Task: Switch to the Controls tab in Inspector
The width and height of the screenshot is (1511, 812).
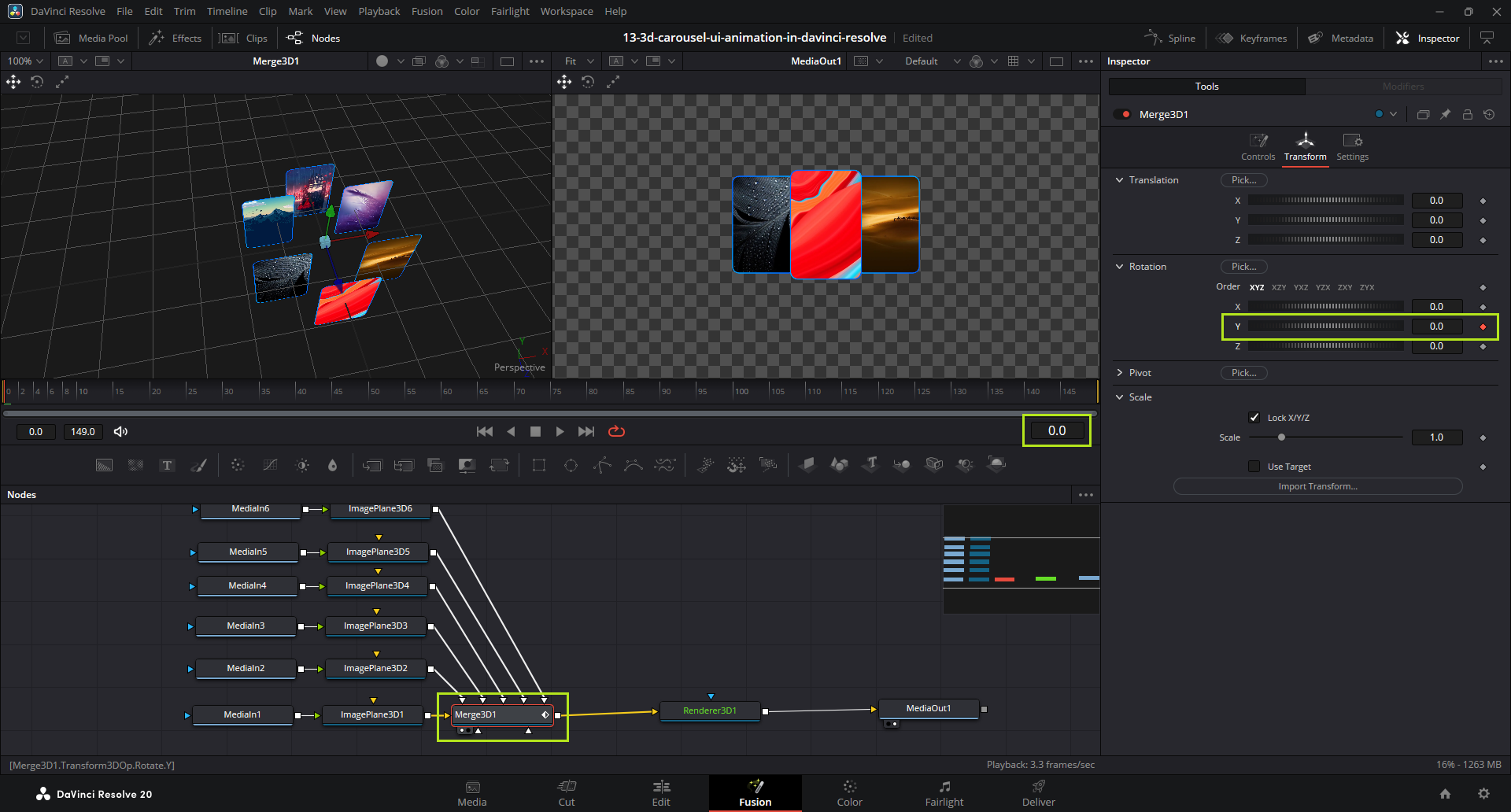Action: pyautogui.click(x=1258, y=146)
